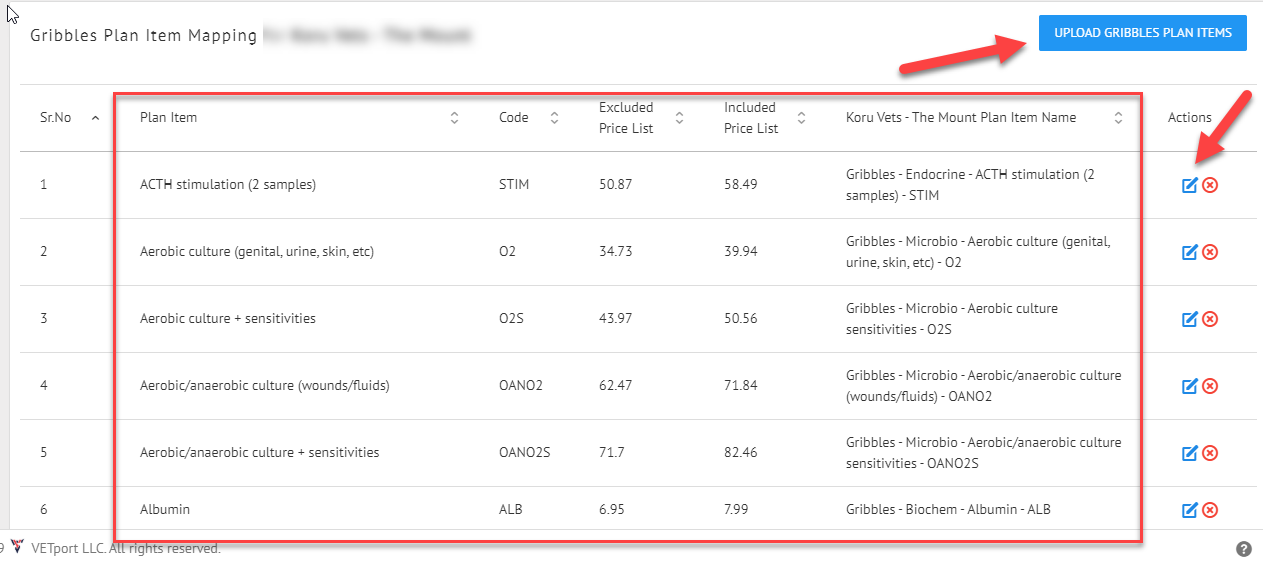The width and height of the screenshot is (1263, 563).
Task: Open the help question mark icon
Action: coord(1244,549)
